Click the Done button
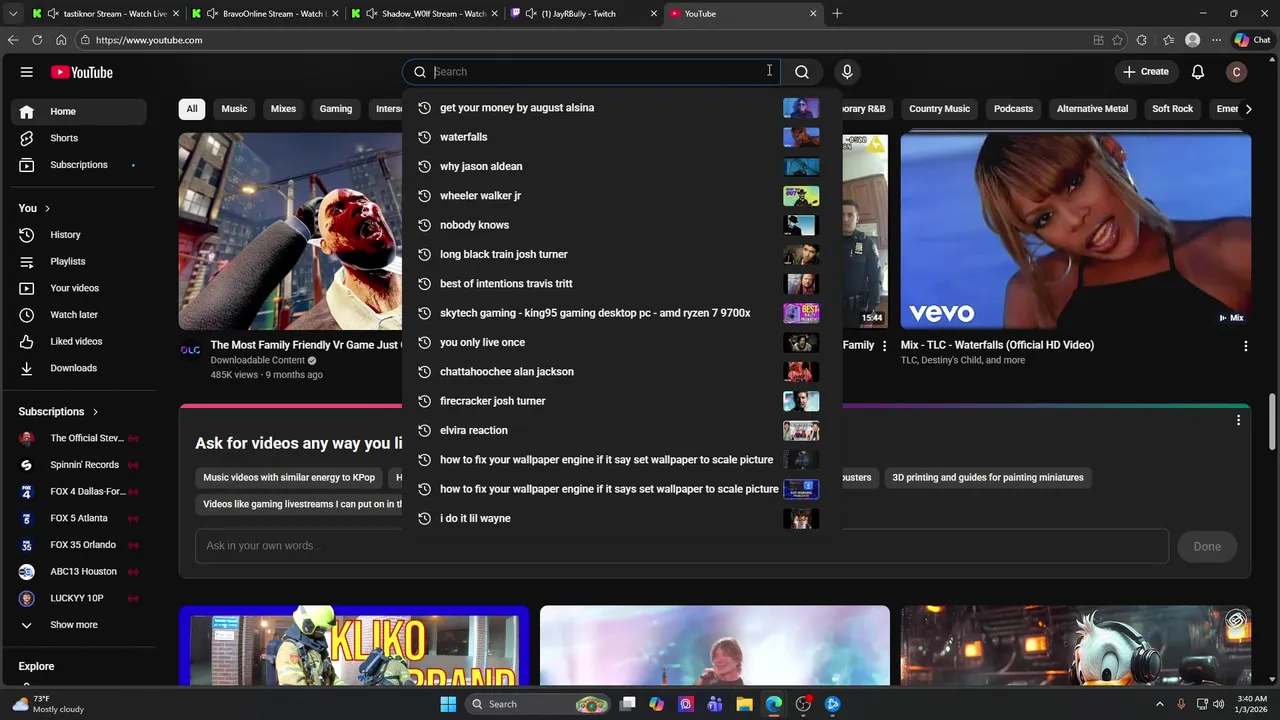This screenshot has height=720, width=1280. (1207, 546)
